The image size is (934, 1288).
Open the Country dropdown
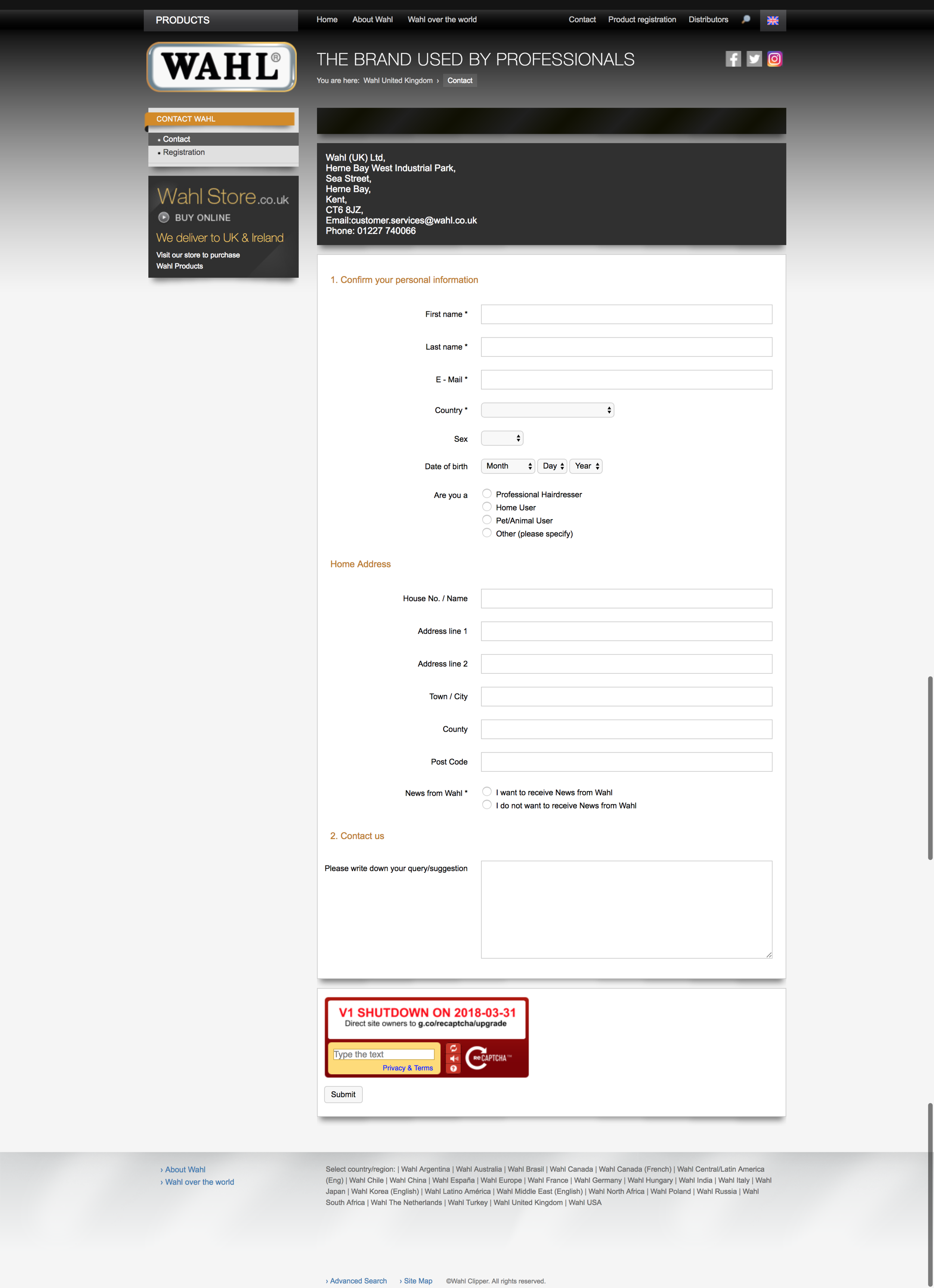[547, 410]
